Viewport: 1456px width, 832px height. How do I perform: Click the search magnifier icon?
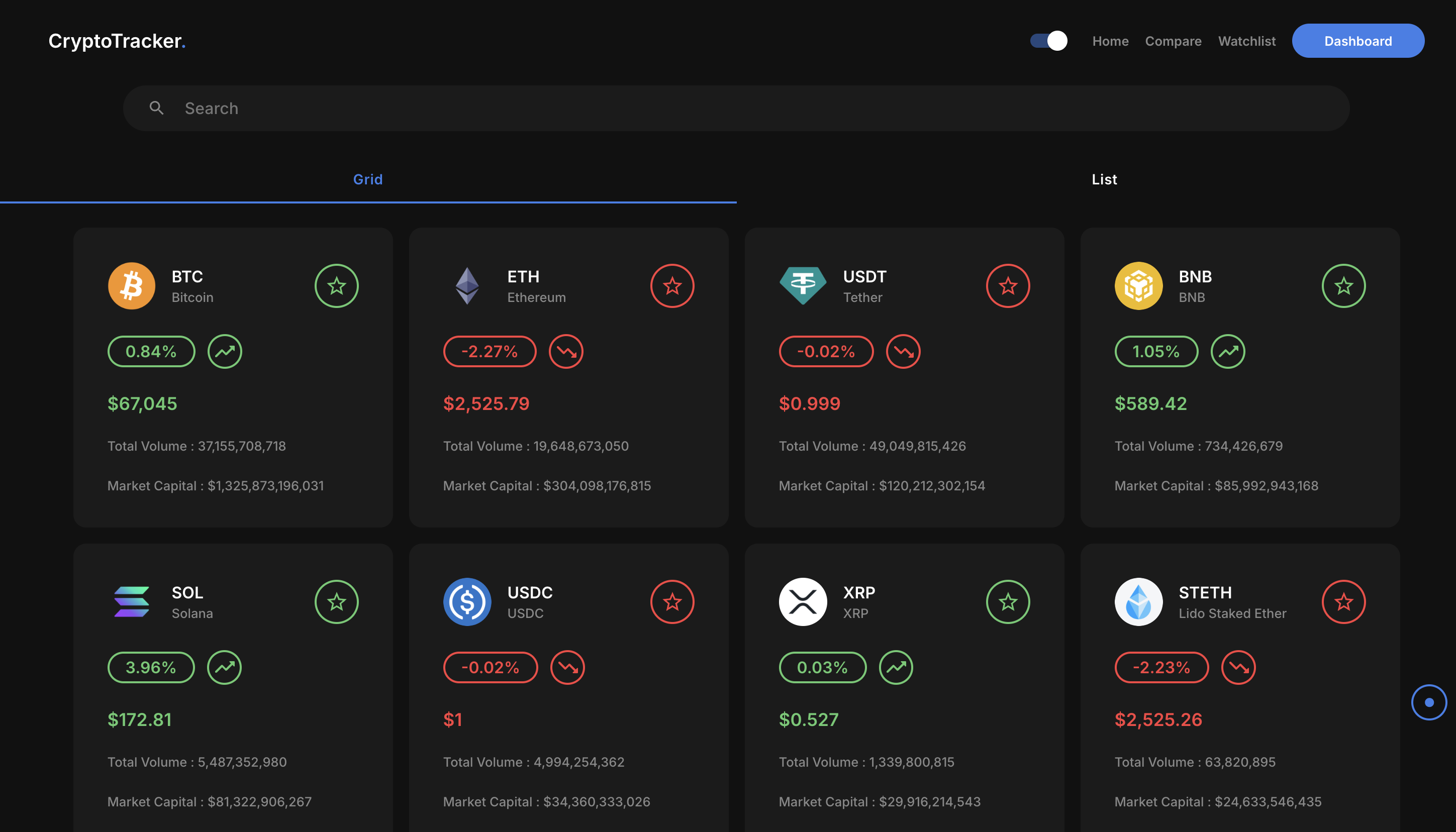pyautogui.click(x=157, y=108)
